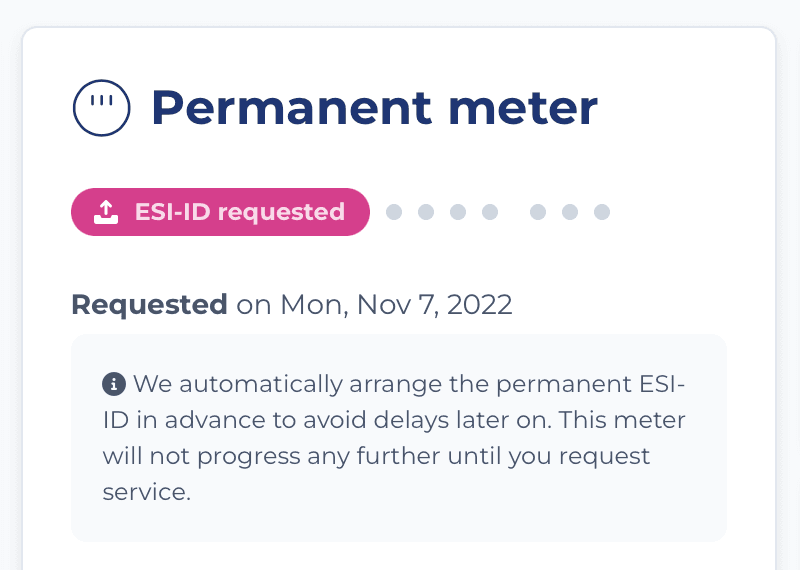
Task: Click the upload icon in the pink badge
Action: point(105,212)
